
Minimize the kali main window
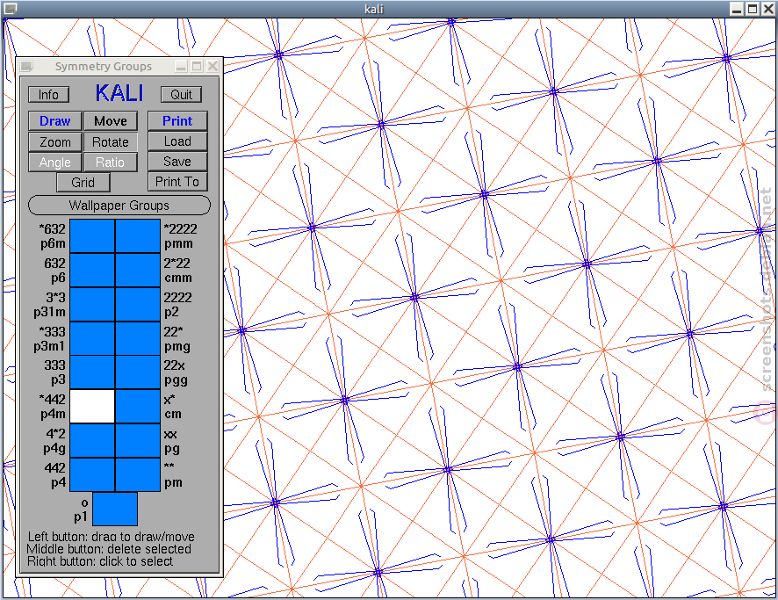737,8
